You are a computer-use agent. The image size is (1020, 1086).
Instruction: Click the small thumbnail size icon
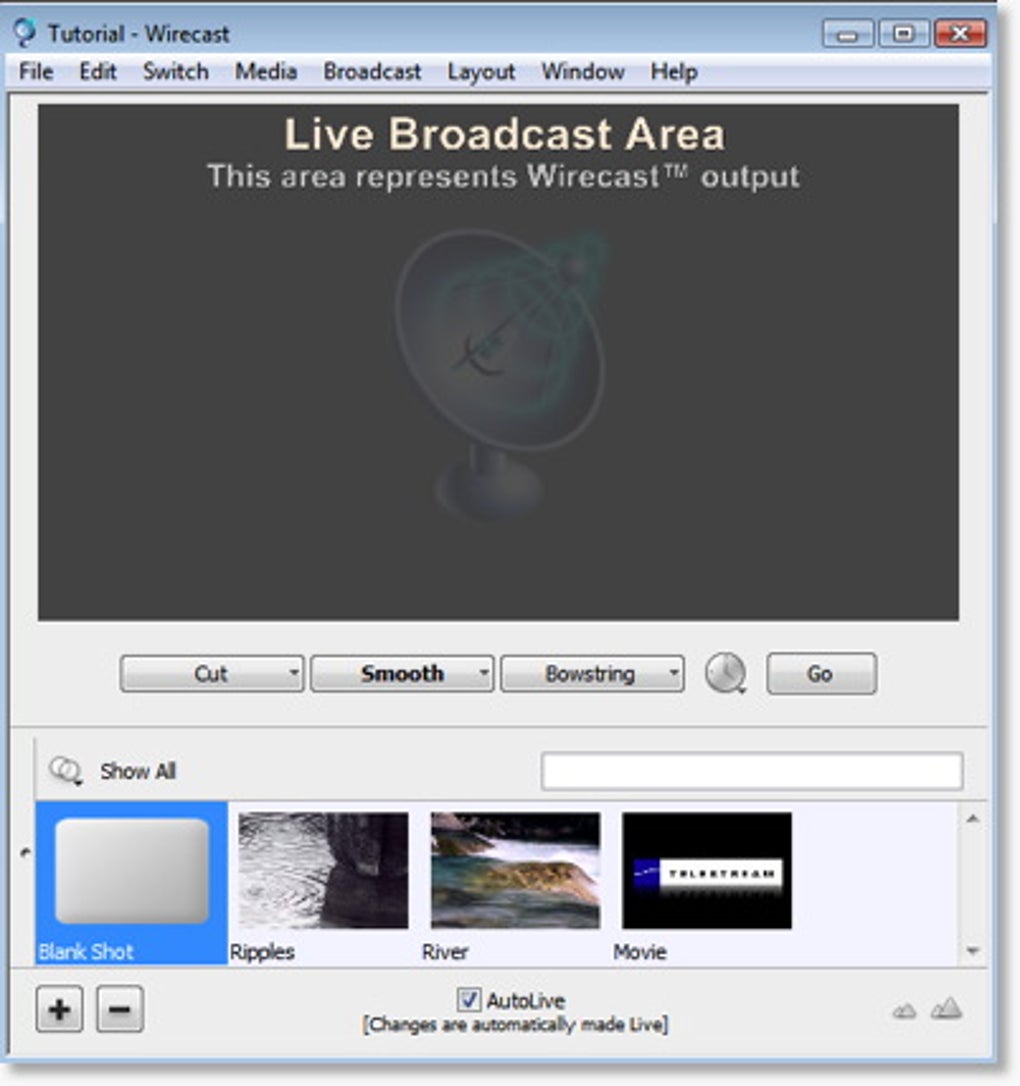(x=904, y=1011)
